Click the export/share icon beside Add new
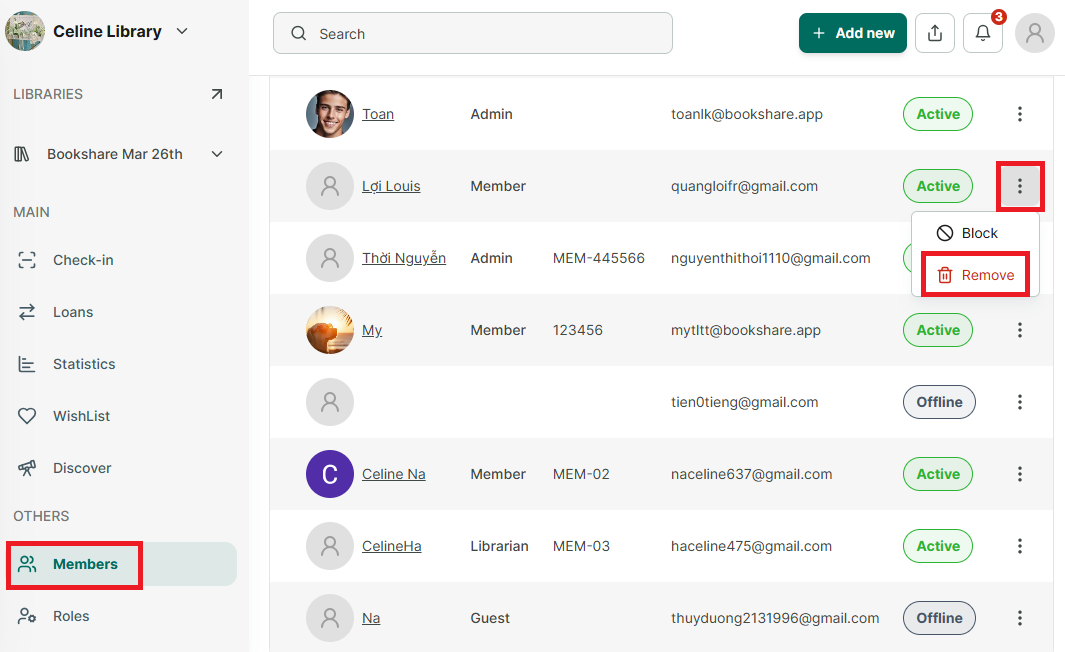The height and width of the screenshot is (652, 1065). click(x=935, y=33)
